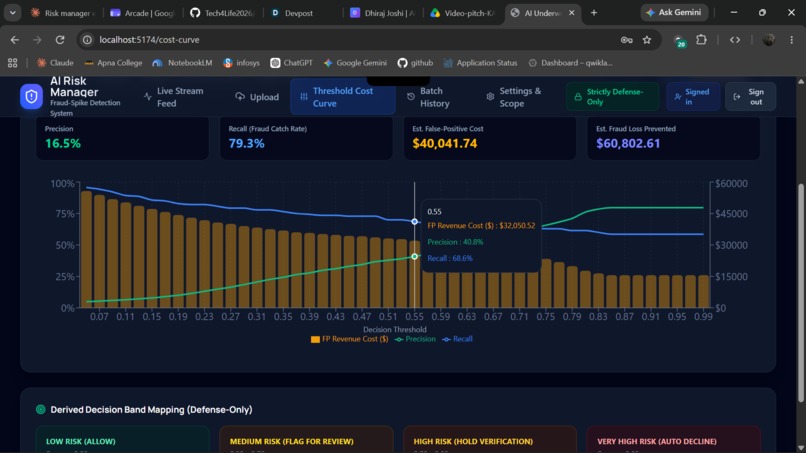
Task: Switch to the Arcade Google browser tab
Action: click(143, 13)
